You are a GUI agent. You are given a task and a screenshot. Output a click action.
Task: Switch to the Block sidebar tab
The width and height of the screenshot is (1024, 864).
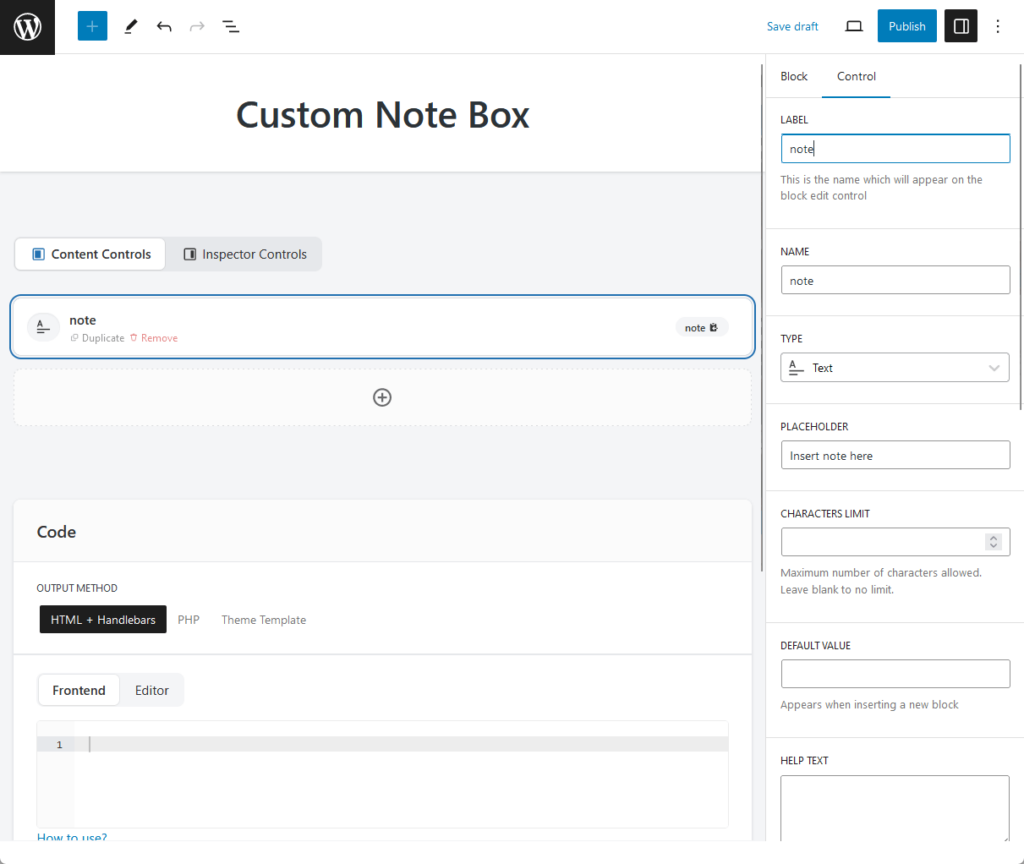(793, 76)
